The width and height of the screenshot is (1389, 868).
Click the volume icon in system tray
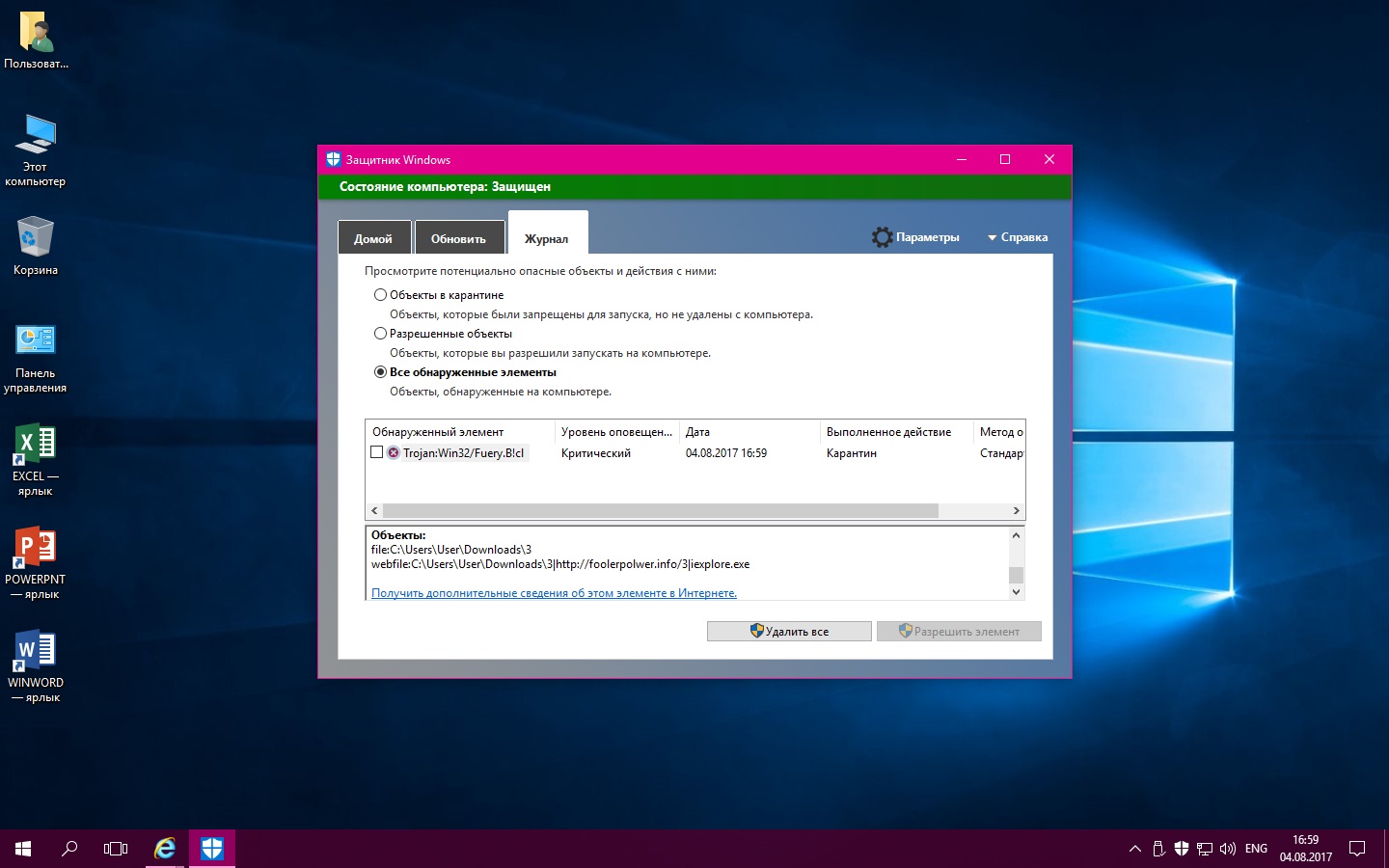coord(1227,849)
